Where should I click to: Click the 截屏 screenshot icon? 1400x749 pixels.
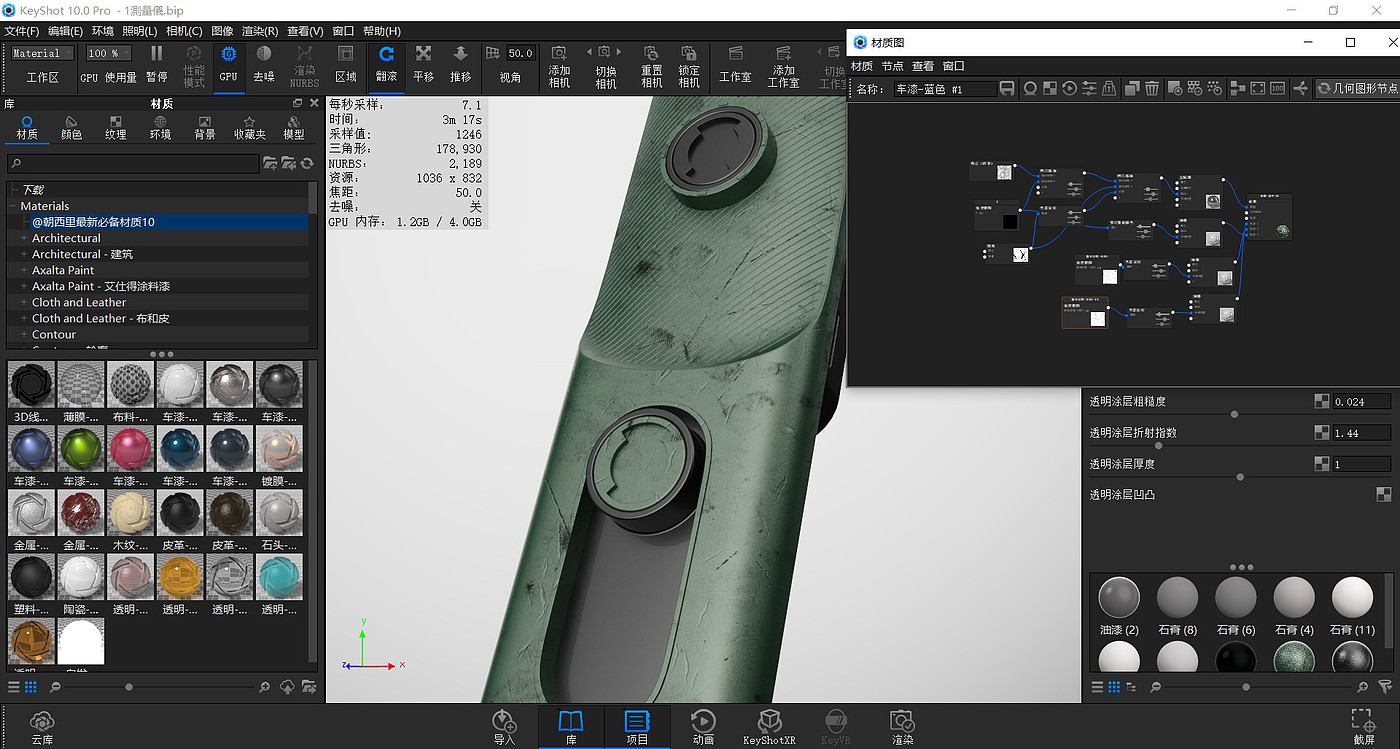click(1361, 726)
